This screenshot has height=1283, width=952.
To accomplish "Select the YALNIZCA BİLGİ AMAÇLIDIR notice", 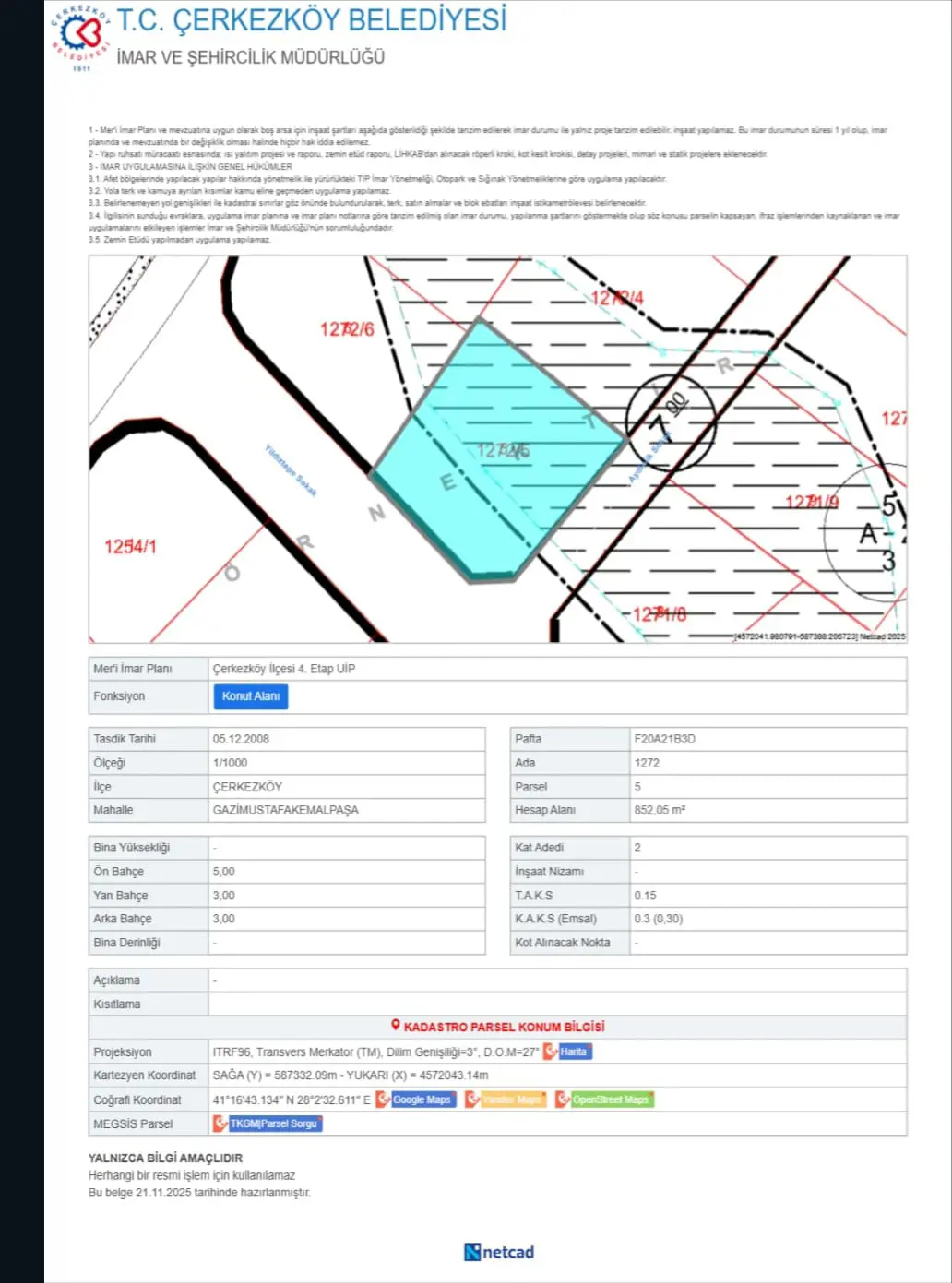I will click(165, 1158).
